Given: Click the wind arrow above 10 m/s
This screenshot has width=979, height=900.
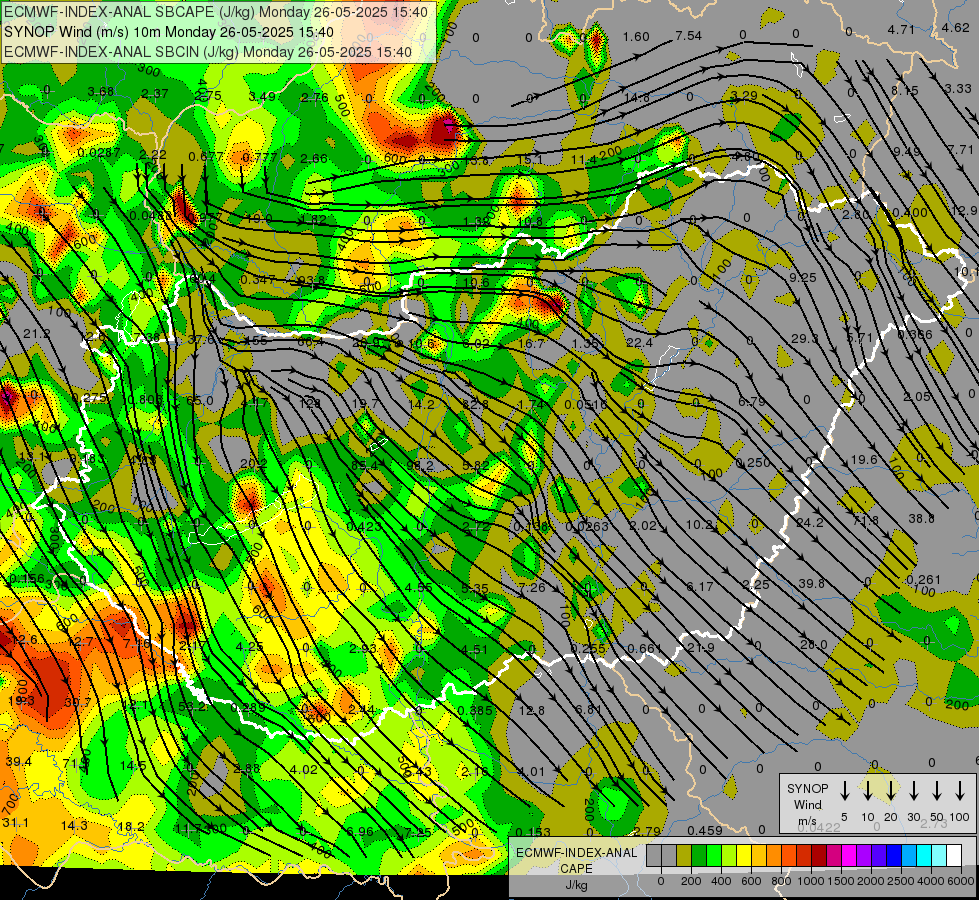Looking at the screenshot, I should pos(867,791).
